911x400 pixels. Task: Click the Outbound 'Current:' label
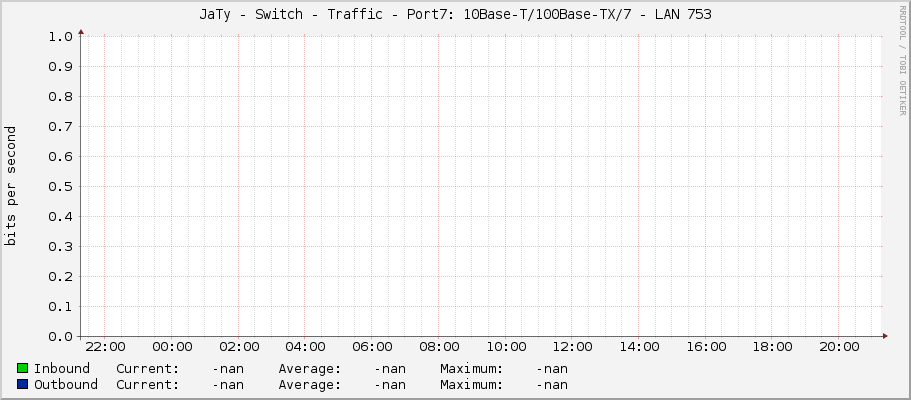pos(148,385)
